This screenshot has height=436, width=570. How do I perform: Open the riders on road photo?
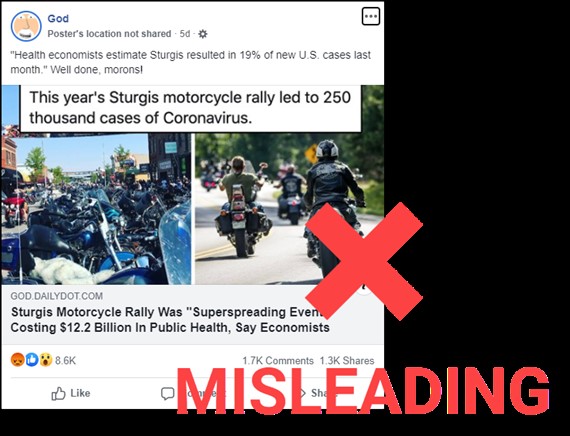(289, 209)
